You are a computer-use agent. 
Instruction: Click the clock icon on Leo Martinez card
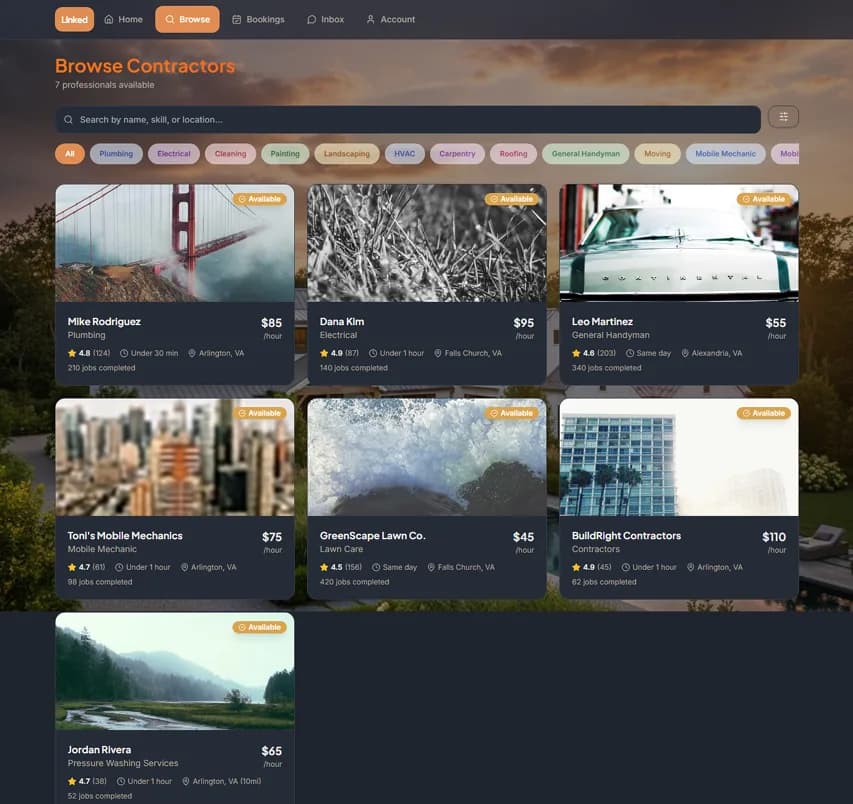pos(630,353)
